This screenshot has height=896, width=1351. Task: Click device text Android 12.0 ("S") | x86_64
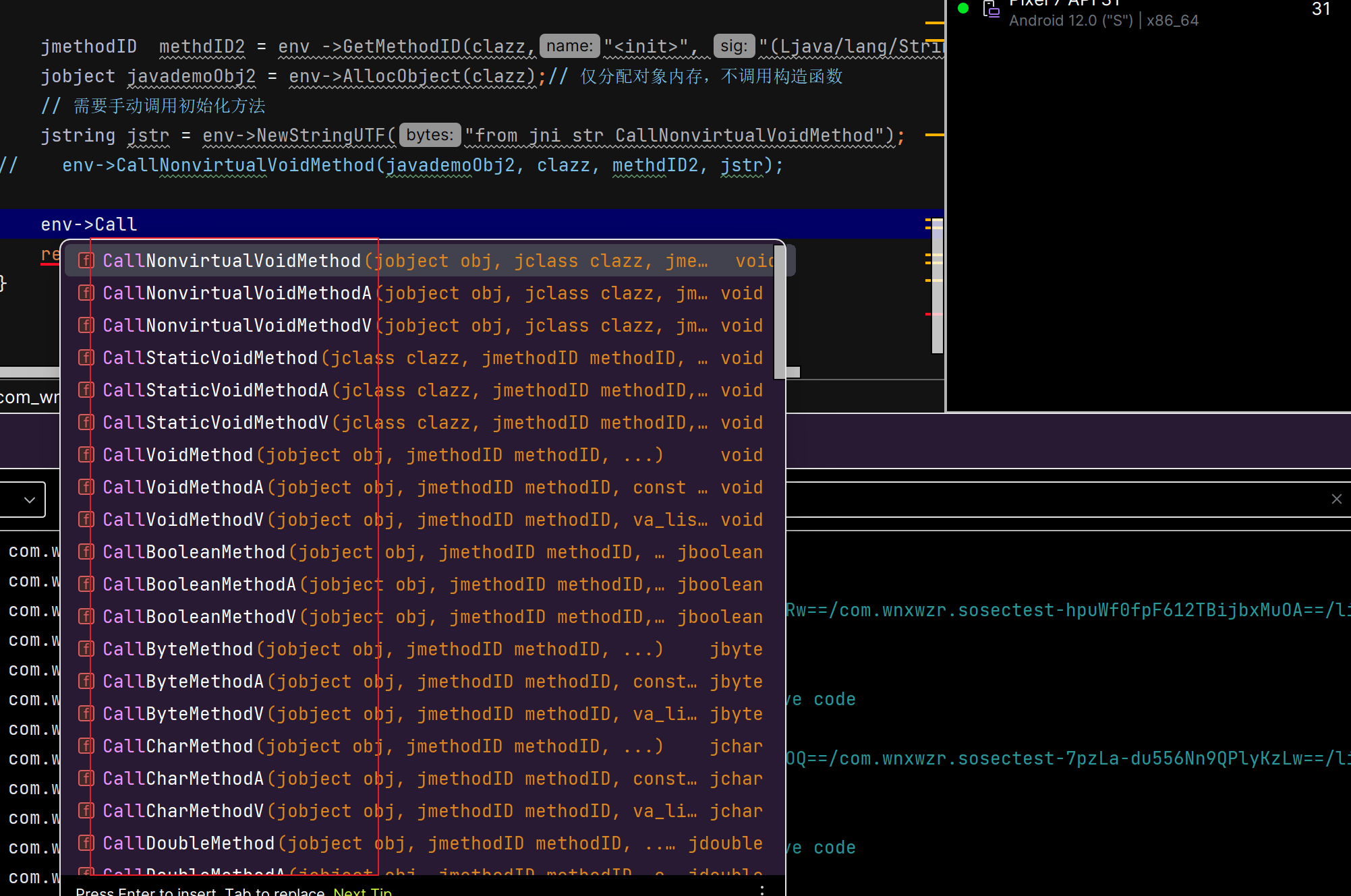pos(1103,20)
